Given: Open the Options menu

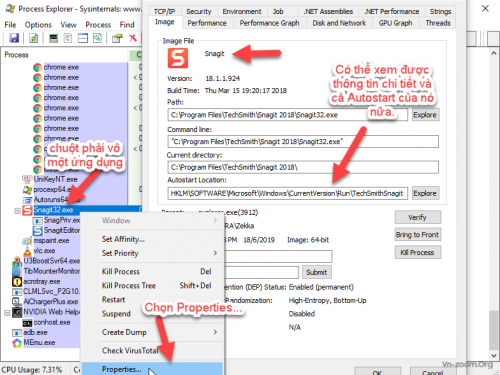Looking at the screenshot, I should coord(38,25).
